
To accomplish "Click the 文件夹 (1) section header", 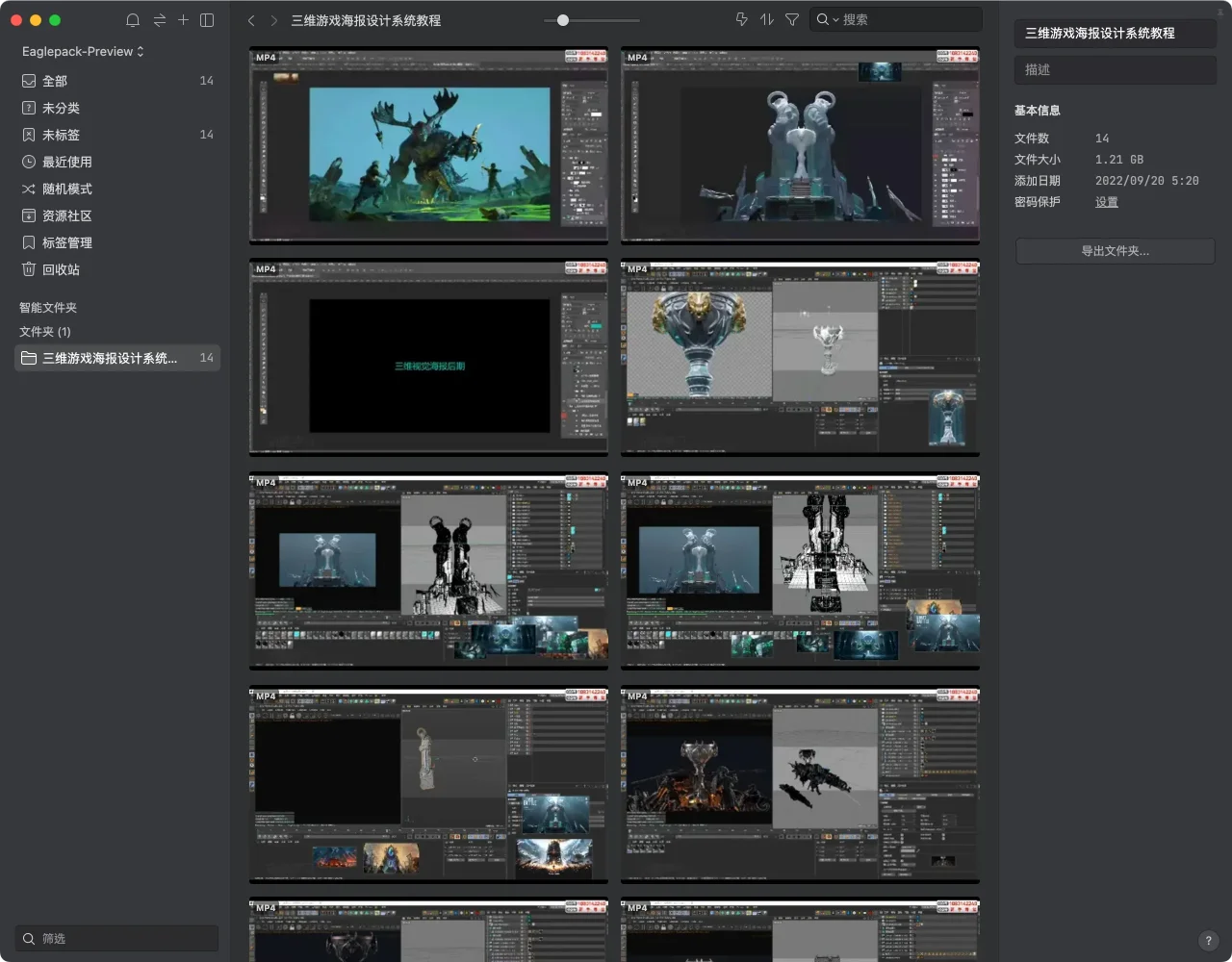I will point(45,332).
